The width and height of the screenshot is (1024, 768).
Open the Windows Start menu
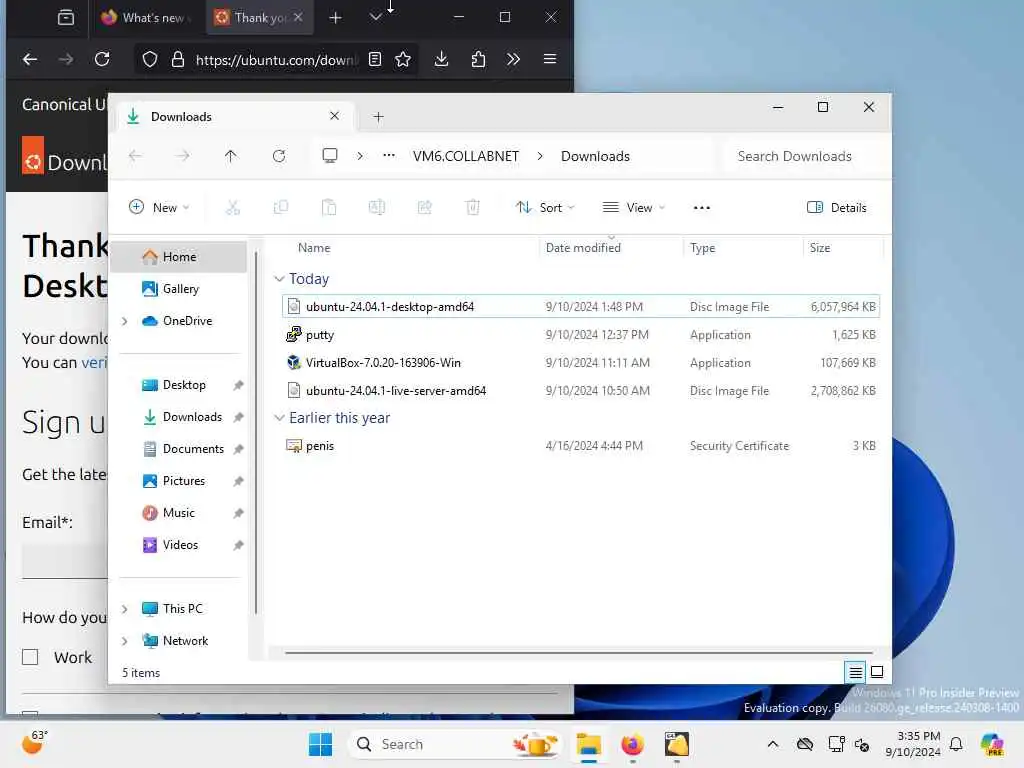[320, 744]
